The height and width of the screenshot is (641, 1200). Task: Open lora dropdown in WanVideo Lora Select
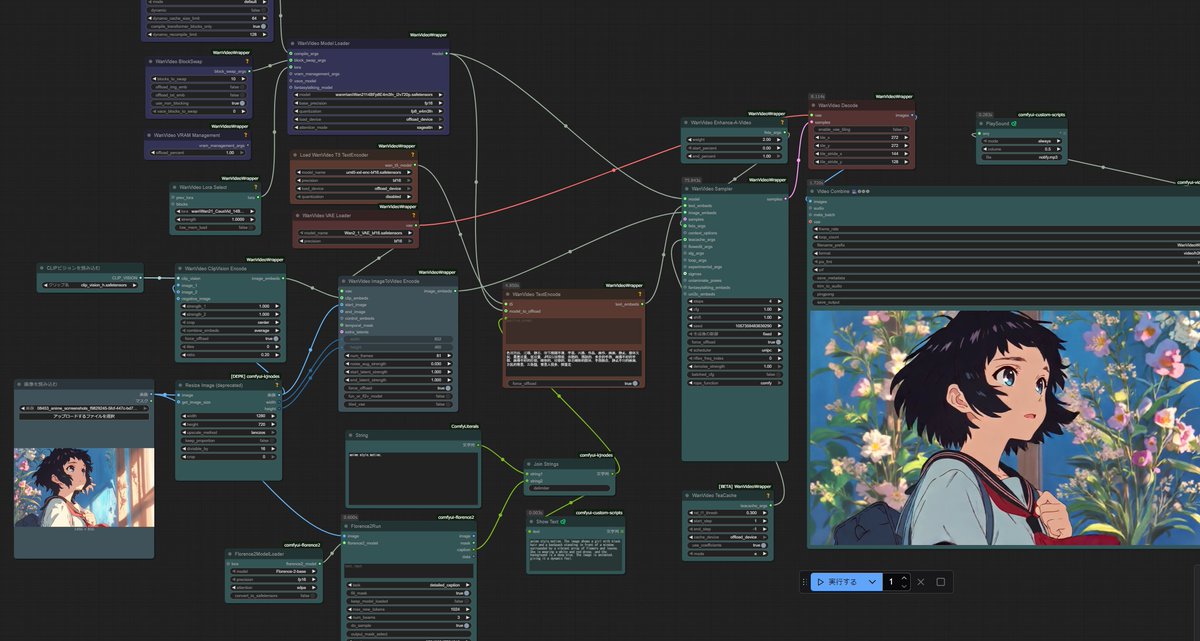216,211
